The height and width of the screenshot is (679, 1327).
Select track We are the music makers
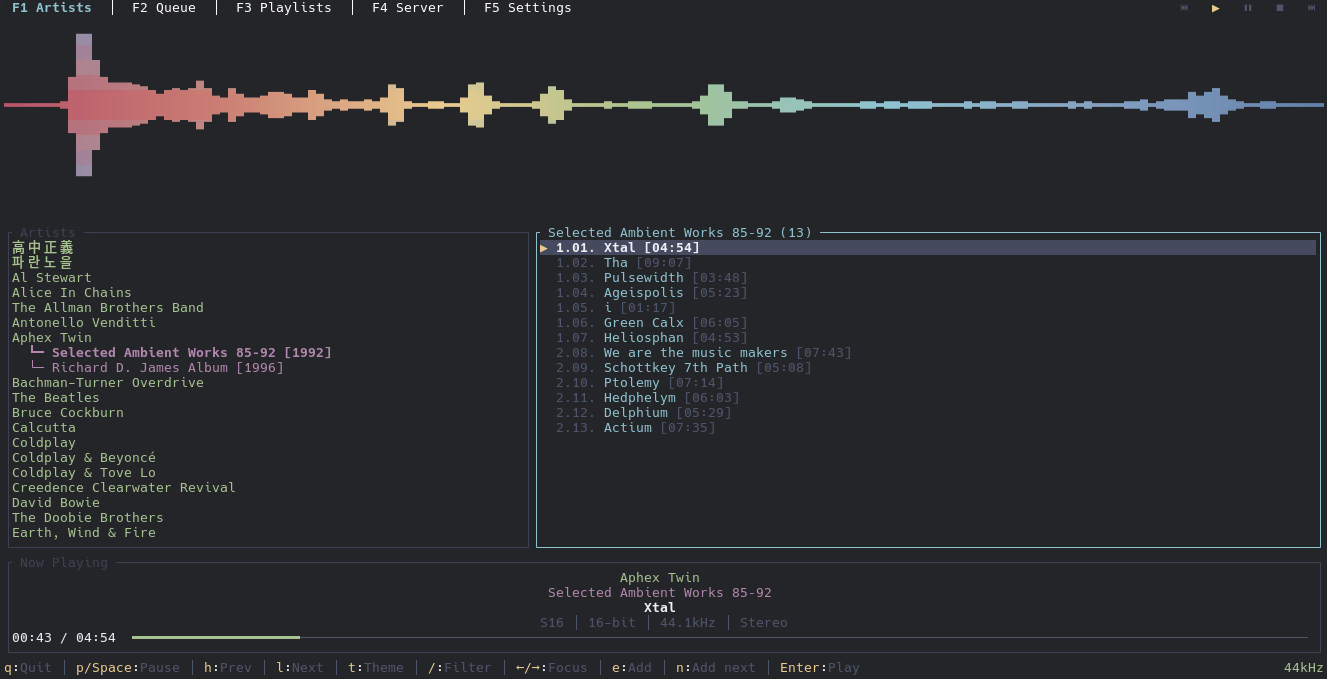click(704, 353)
